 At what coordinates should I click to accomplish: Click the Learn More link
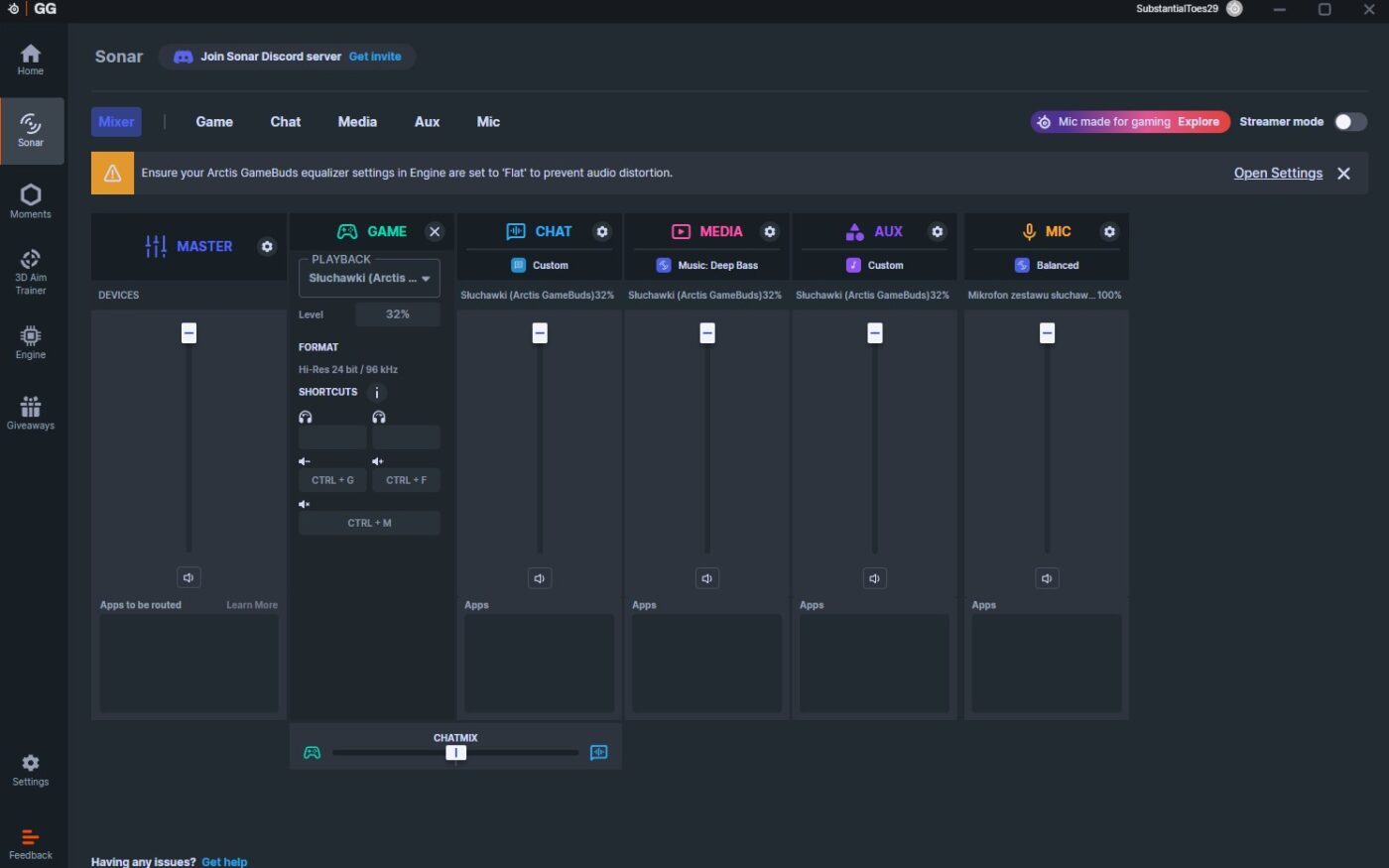pyautogui.click(x=252, y=605)
